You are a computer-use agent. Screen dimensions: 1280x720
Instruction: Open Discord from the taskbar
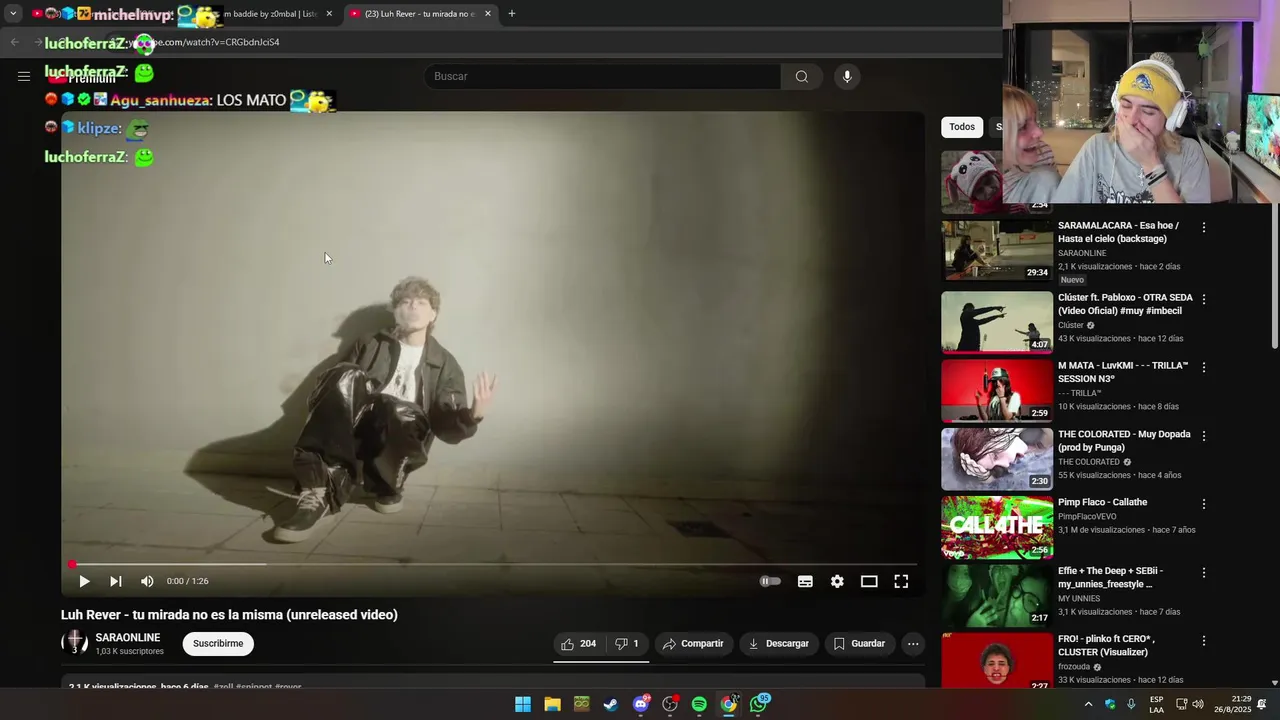pos(641,704)
